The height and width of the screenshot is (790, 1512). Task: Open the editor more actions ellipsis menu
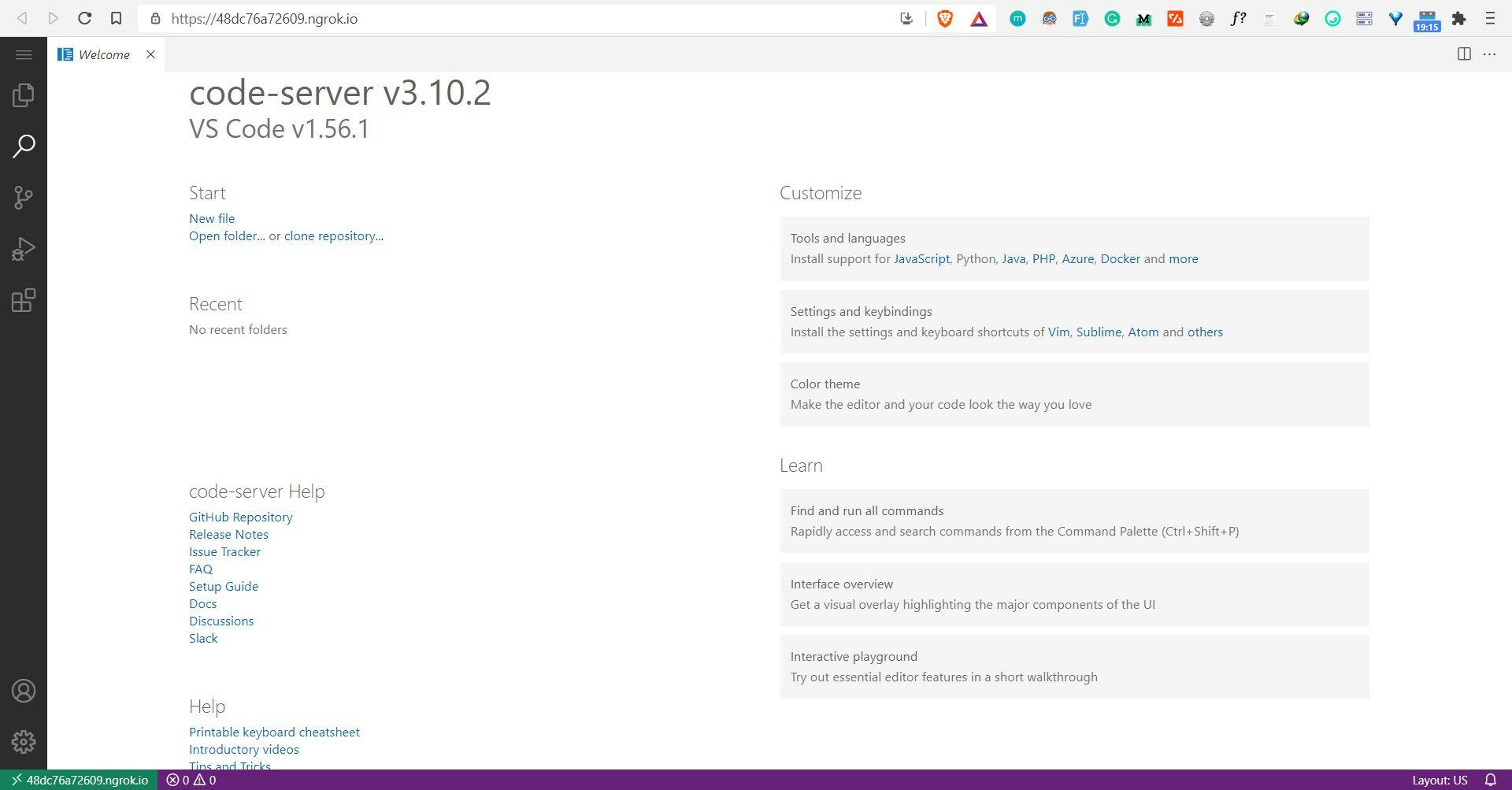point(1489,54)
